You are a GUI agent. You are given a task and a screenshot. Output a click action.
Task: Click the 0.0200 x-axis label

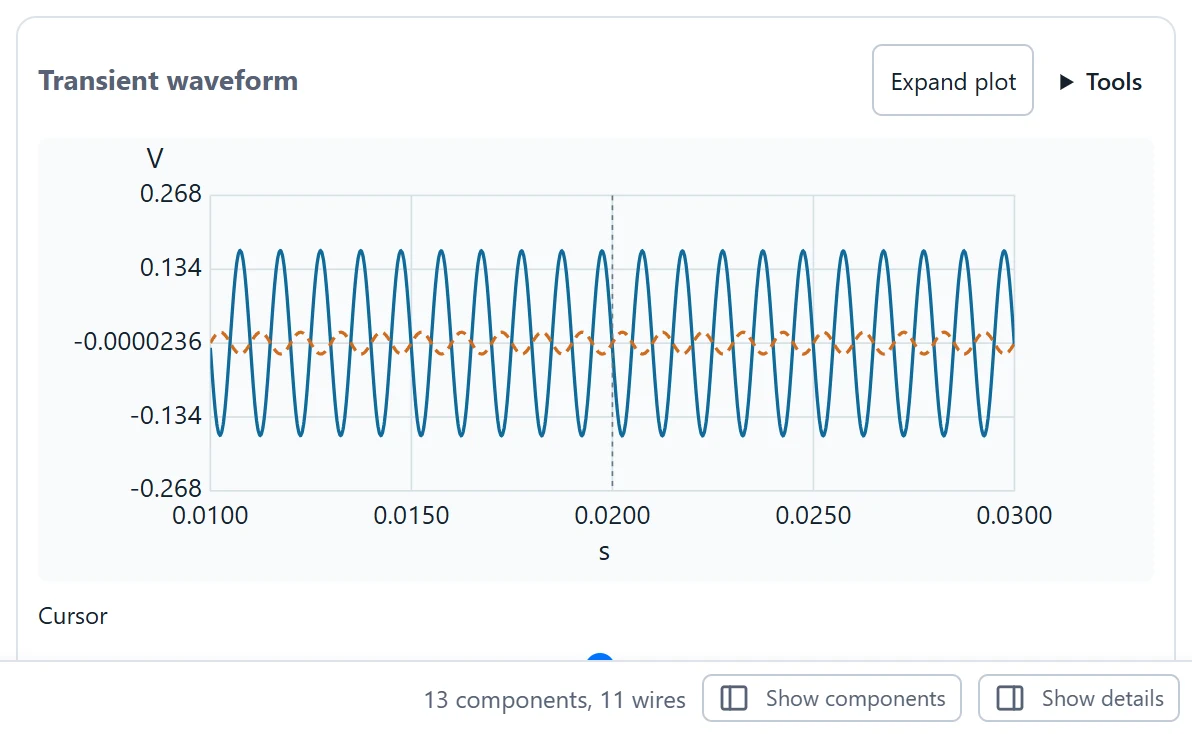point(612,516)
